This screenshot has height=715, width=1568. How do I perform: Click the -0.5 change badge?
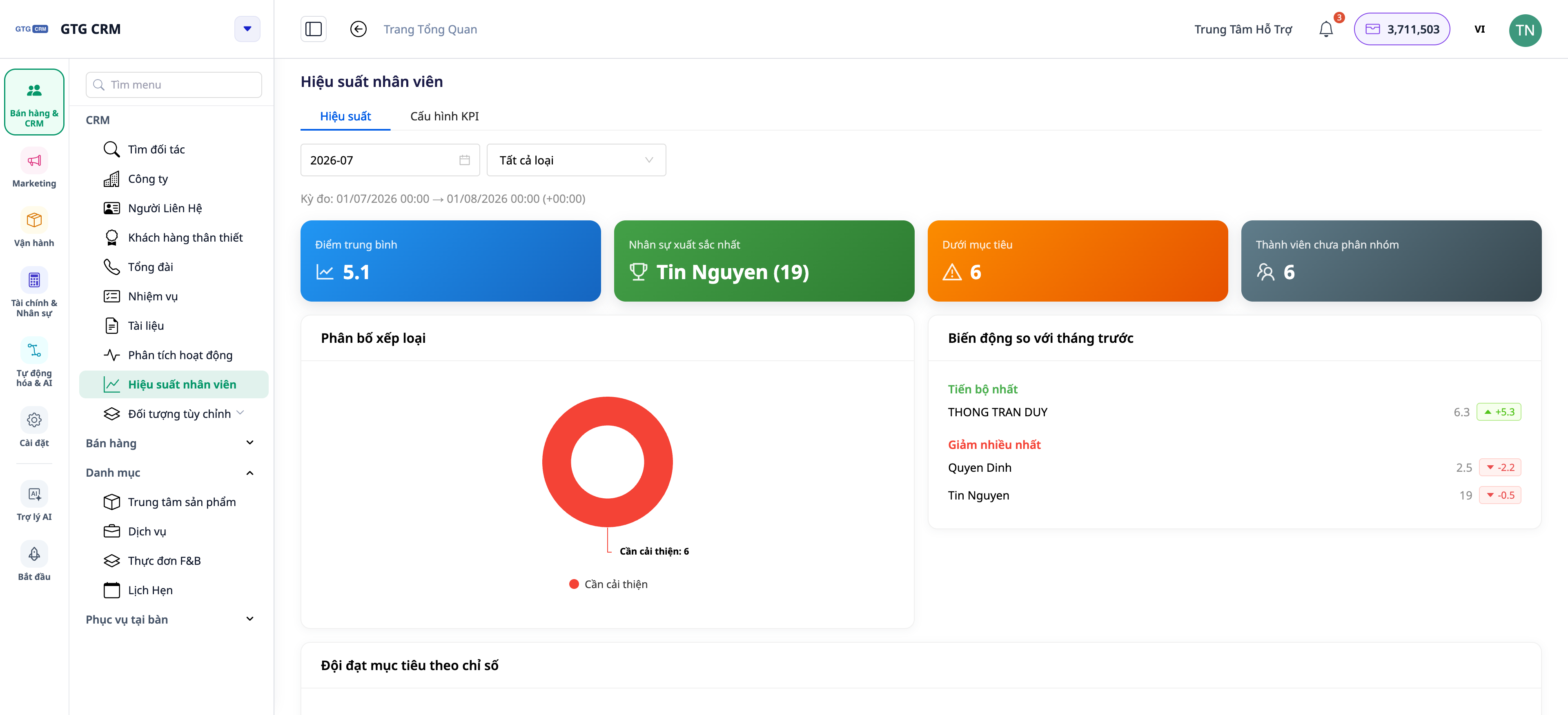coord(1499,495)
